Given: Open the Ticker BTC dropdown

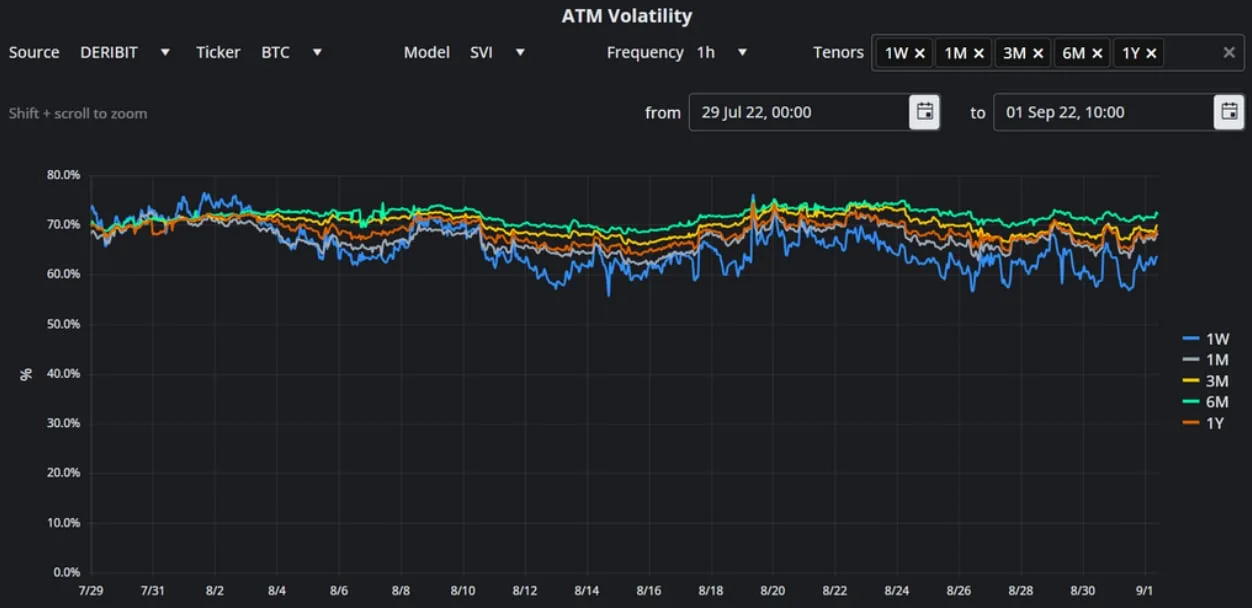Looking at the screenshot, I should click(x=291, y=52).
